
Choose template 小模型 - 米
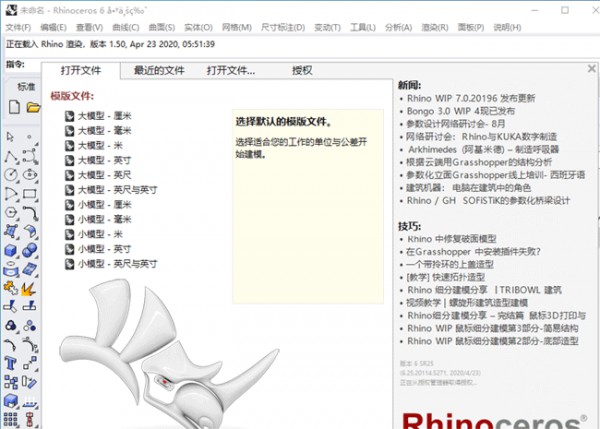click(x=94, y=234)
